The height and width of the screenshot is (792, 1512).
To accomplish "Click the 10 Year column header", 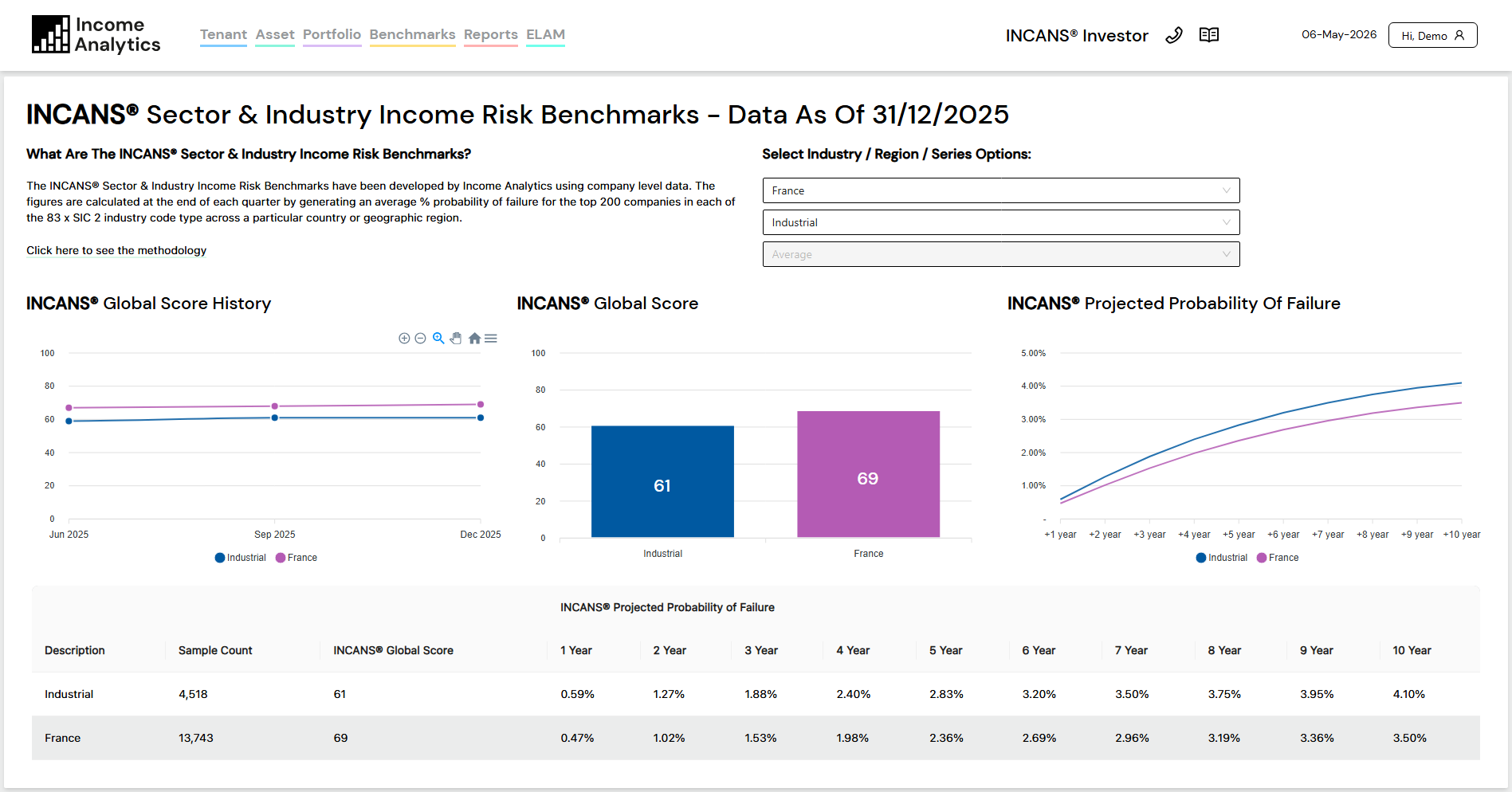I will pos(1412,650).
